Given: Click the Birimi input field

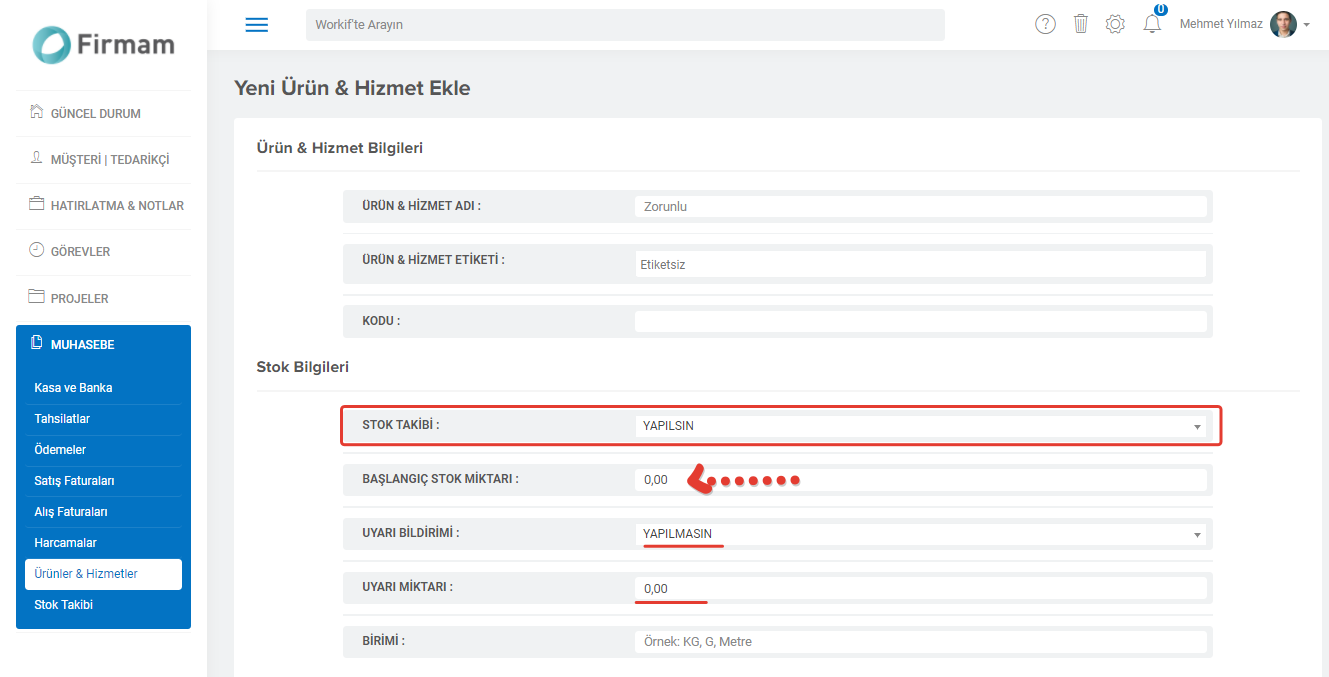Looking at the screenshot, I should coord(920,642).
